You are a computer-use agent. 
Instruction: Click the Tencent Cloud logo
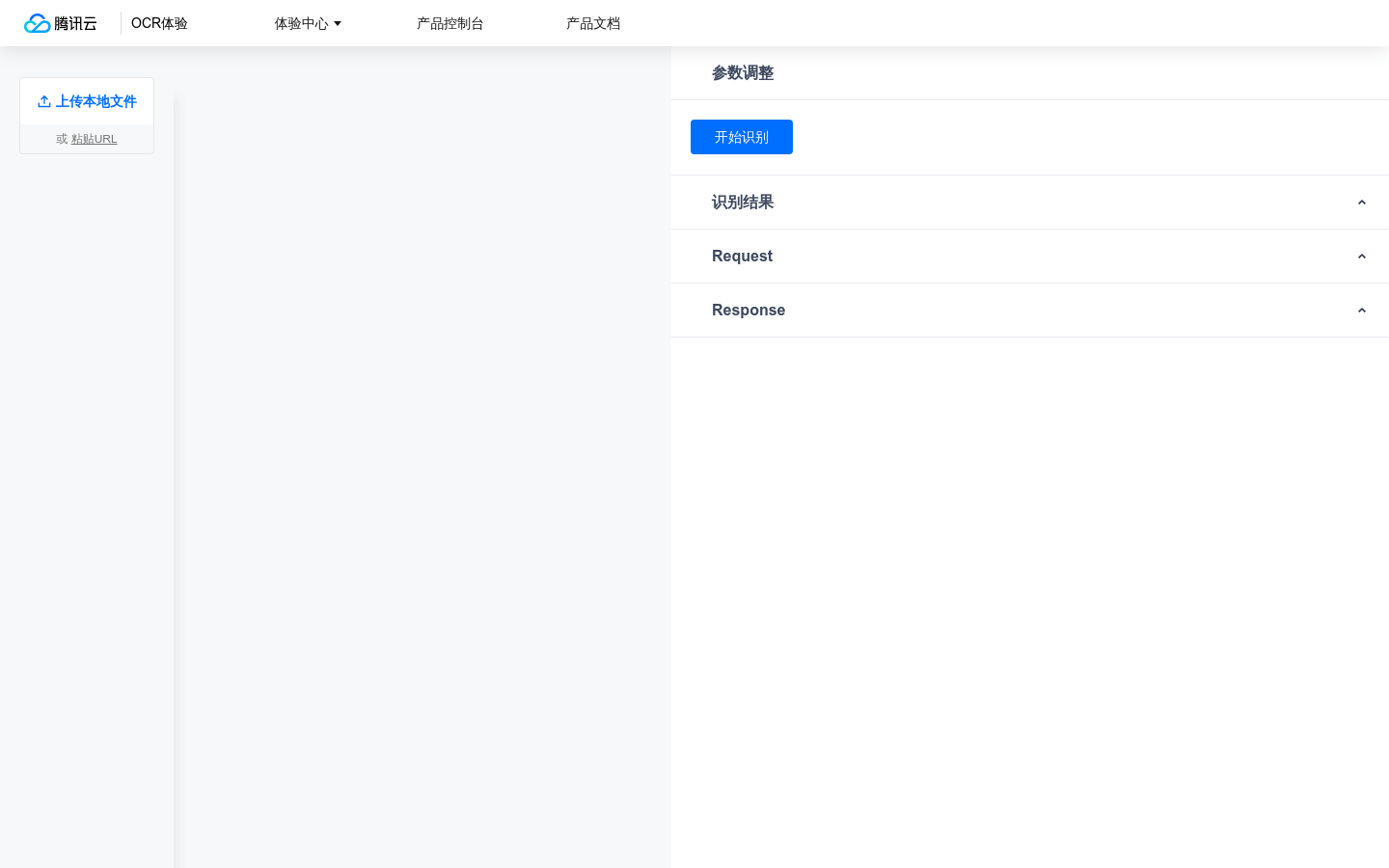point(60,23)
